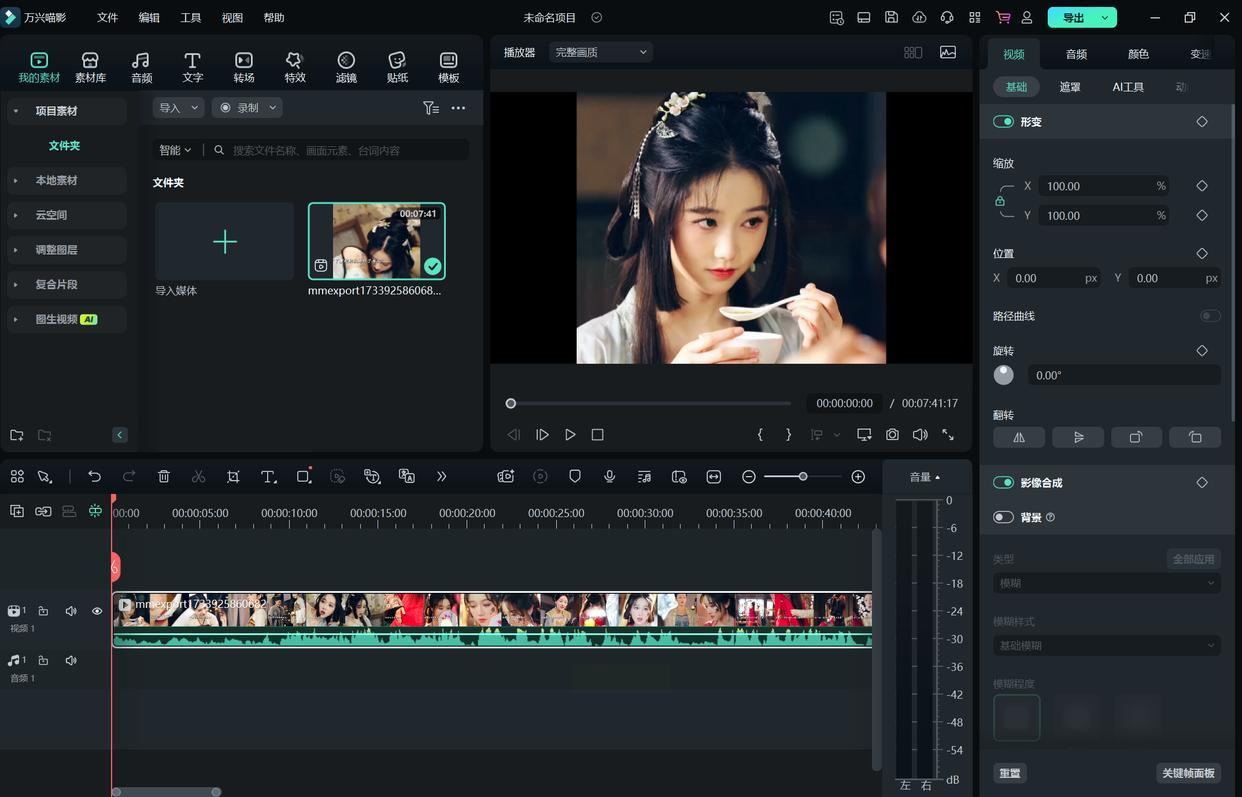Viewport: 1242px width, 797px height.
Task: Open the 转场 transitions panel
Action: [243, 67]
